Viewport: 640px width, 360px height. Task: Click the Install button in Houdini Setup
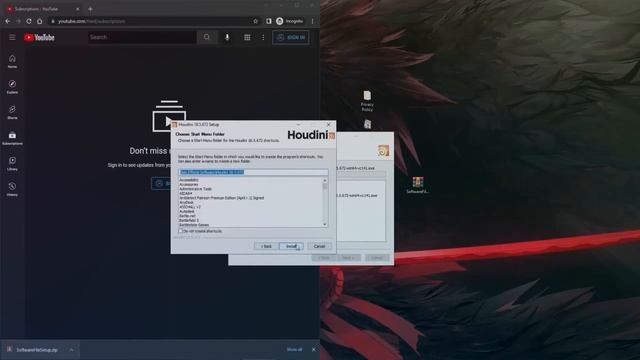[291, 246]
